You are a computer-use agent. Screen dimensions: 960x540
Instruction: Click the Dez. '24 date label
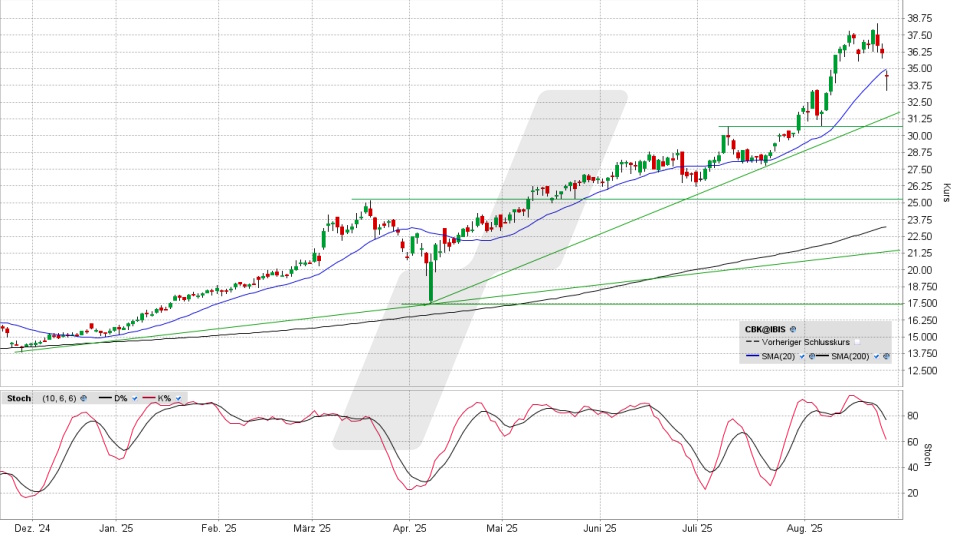click(x=32, y=528)
